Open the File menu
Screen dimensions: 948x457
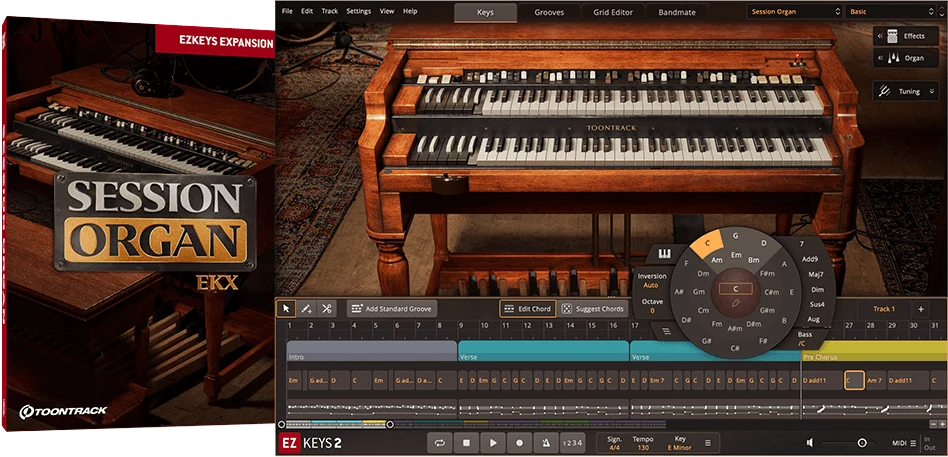(287, 11)
